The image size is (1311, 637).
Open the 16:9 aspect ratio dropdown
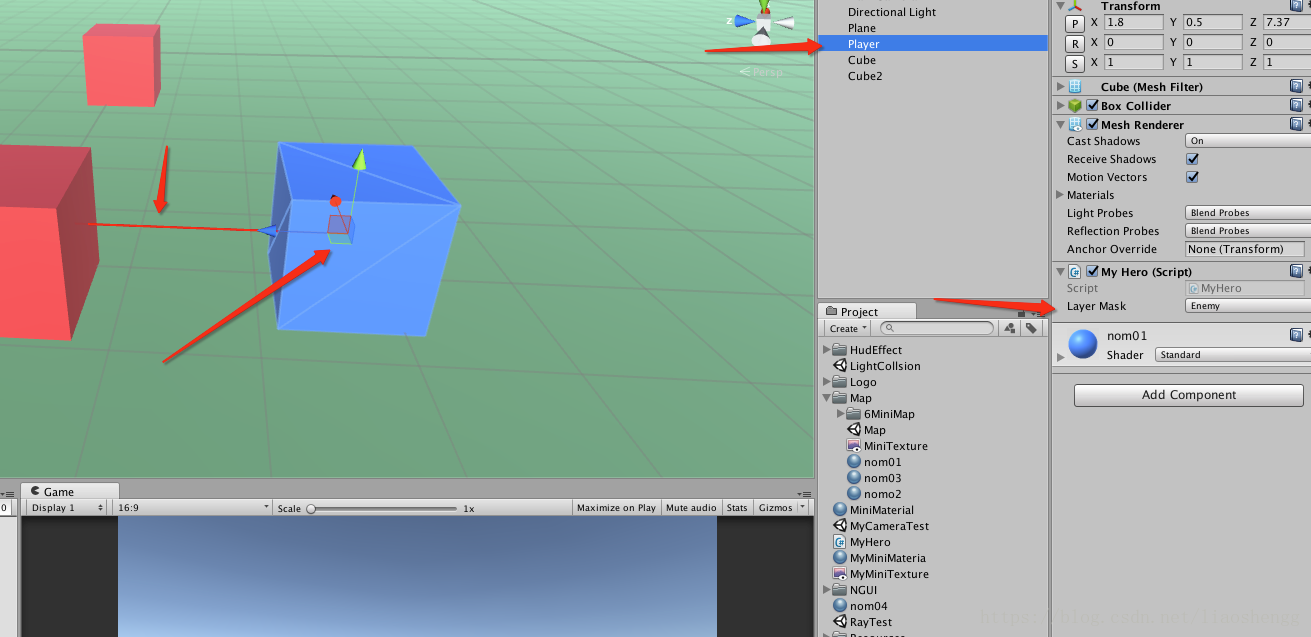pyautogui.click(x=192, y=508)
